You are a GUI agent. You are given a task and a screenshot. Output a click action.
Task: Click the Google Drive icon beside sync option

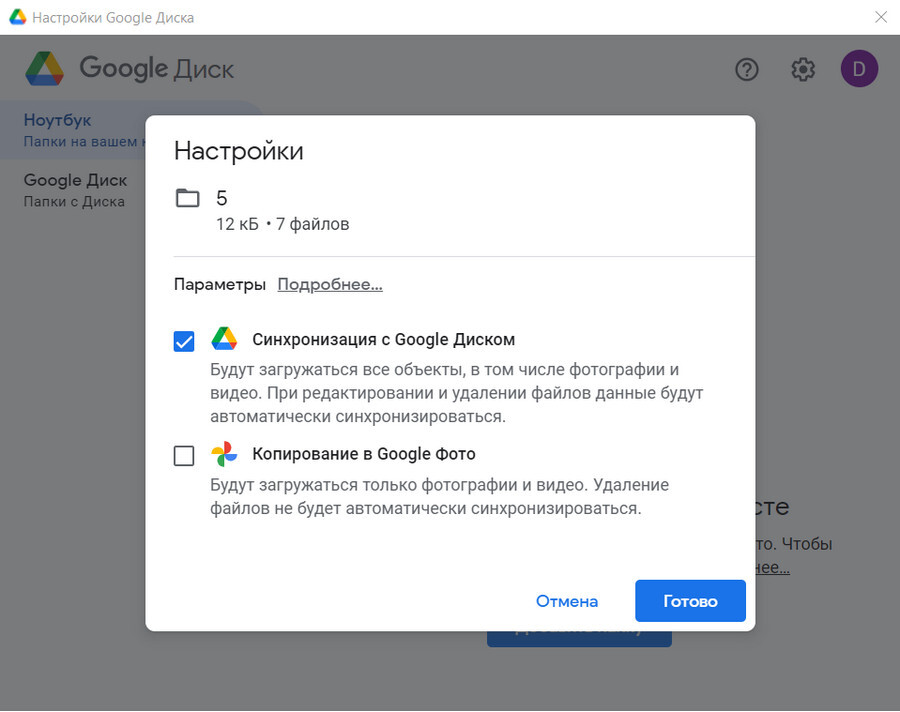coord(224,339)
